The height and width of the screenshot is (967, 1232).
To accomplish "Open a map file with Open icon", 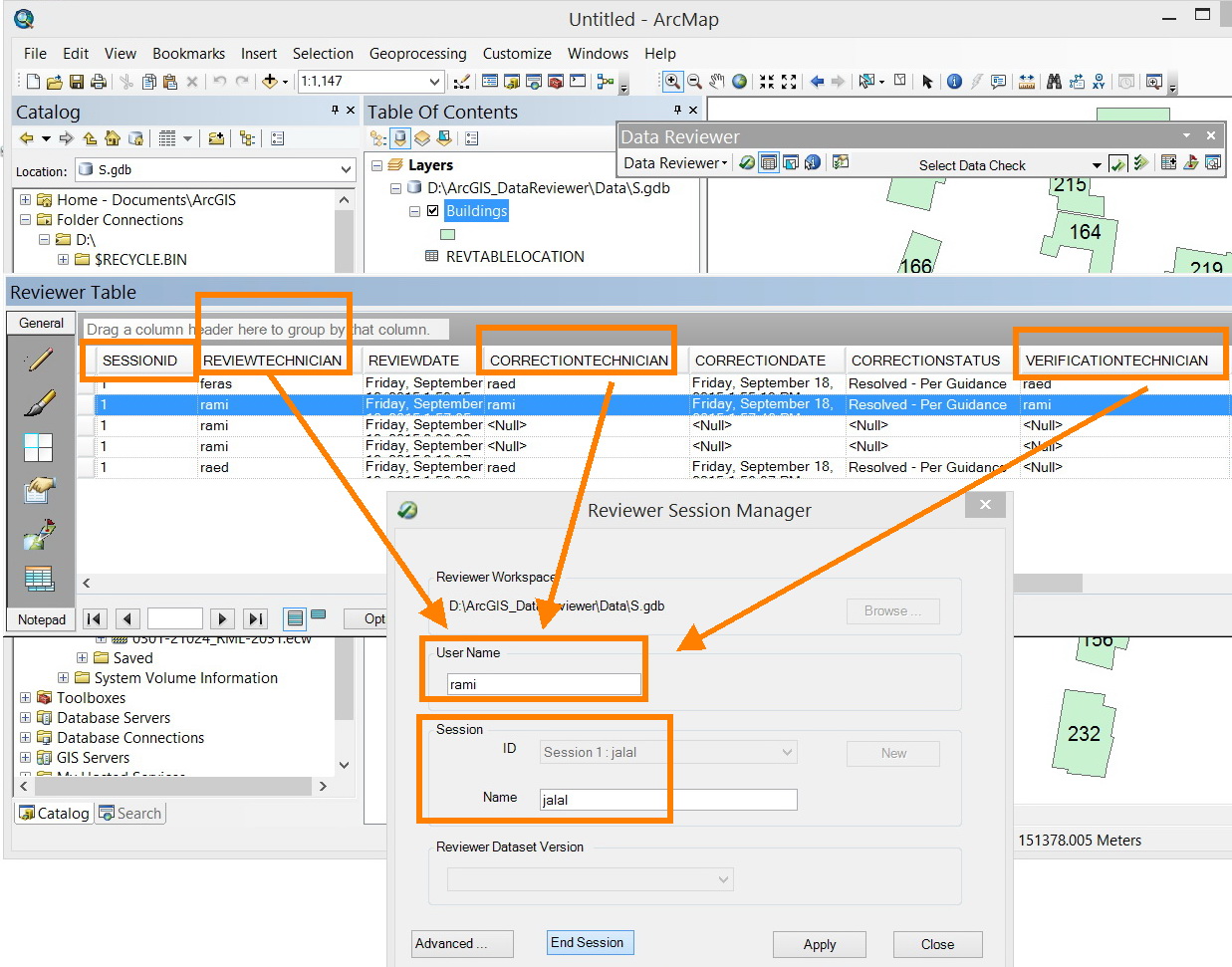I will tap(55, 82).
